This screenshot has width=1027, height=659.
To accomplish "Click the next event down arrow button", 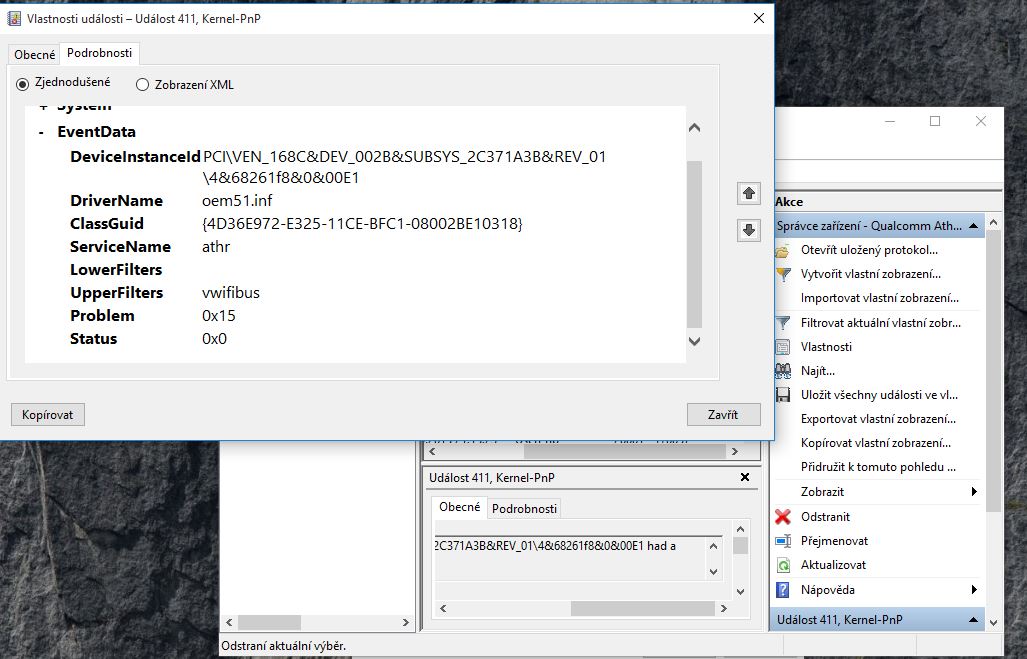I will (749, 230).
